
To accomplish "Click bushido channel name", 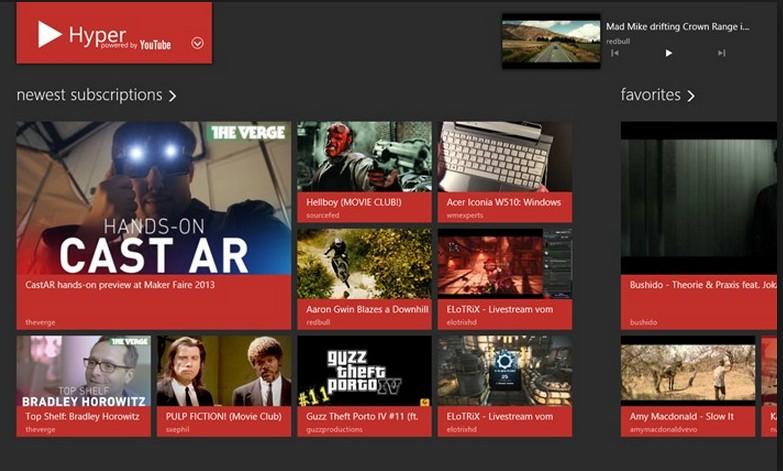I will point(643,323).
